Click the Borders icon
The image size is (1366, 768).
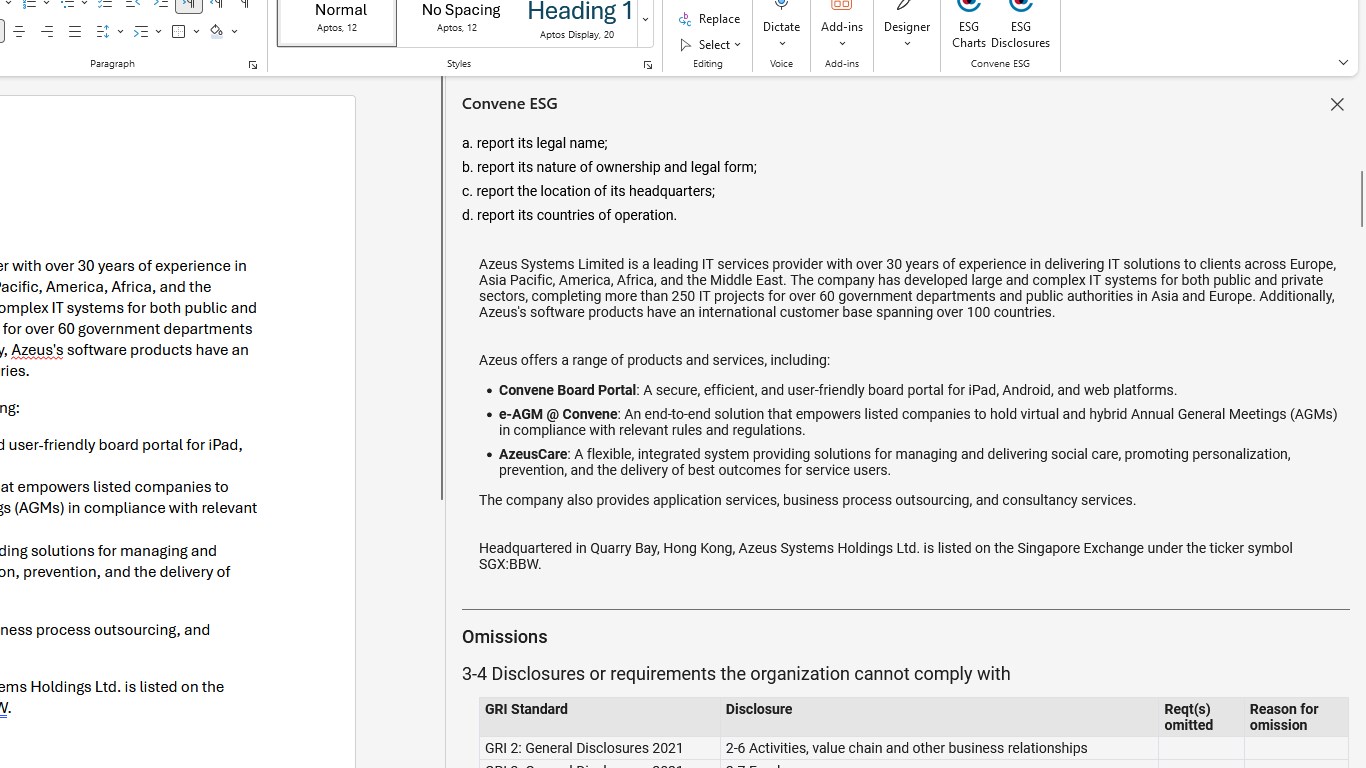[179, 32]
